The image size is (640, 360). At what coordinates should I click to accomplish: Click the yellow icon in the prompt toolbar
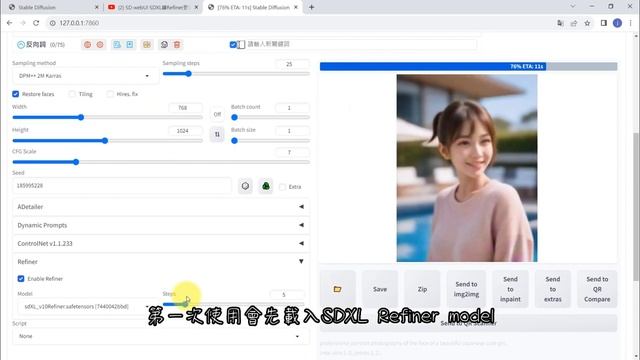pos(147,44)
